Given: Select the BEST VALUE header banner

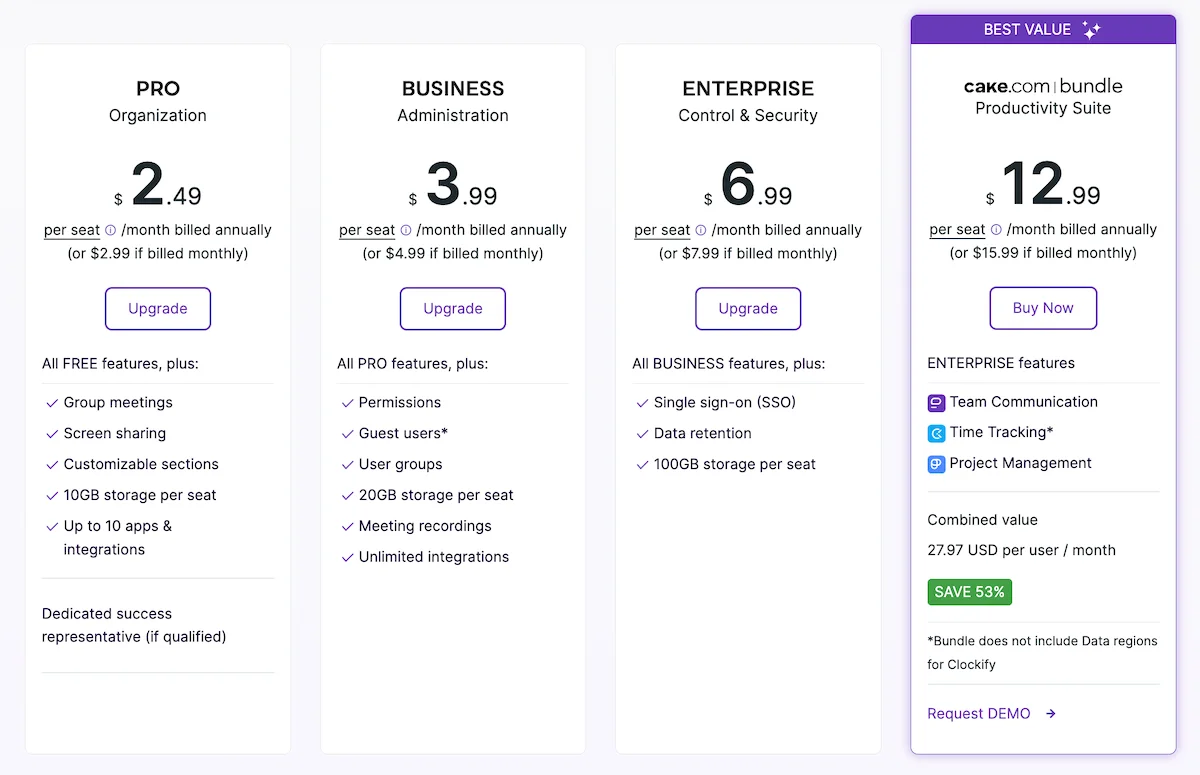Looking at the screenshot, I should pyautogui.click(x=1043, y=29).
